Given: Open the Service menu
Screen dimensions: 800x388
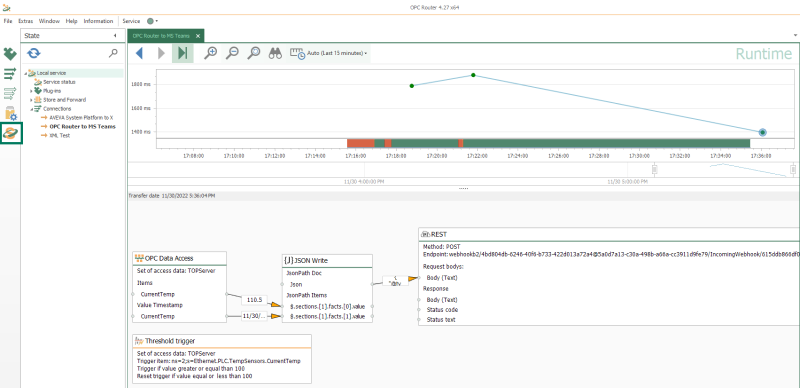Looking at the screenshot, I should pos(131,21).
